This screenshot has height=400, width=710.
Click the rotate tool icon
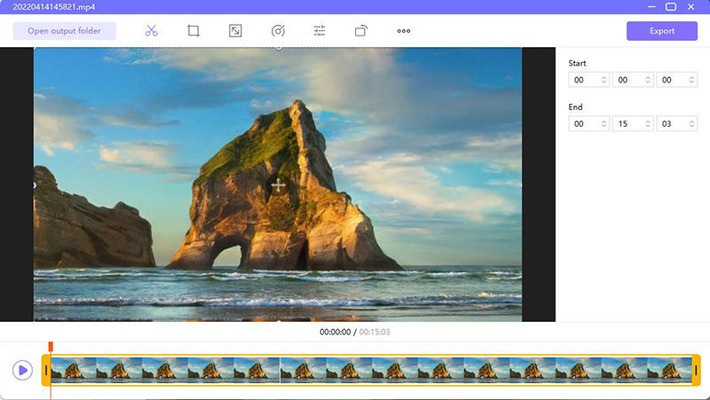(361, 31)
